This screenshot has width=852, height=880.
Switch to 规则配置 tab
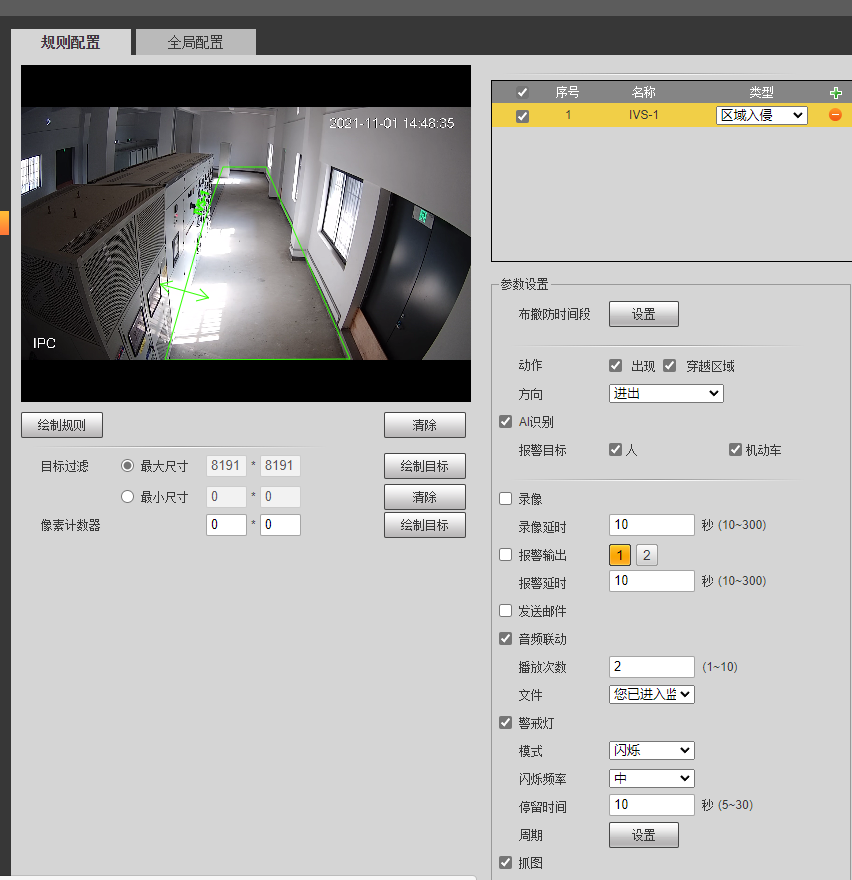(x=71, y=42)
